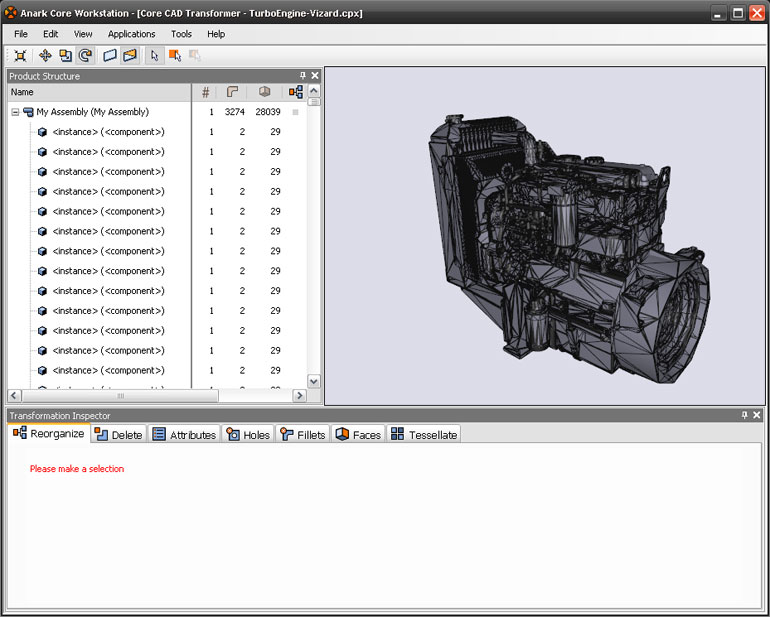This screenshot has width=770, height=617.
Task: Minimize the Anark Core Workstation window
Action: click(718, 13)
